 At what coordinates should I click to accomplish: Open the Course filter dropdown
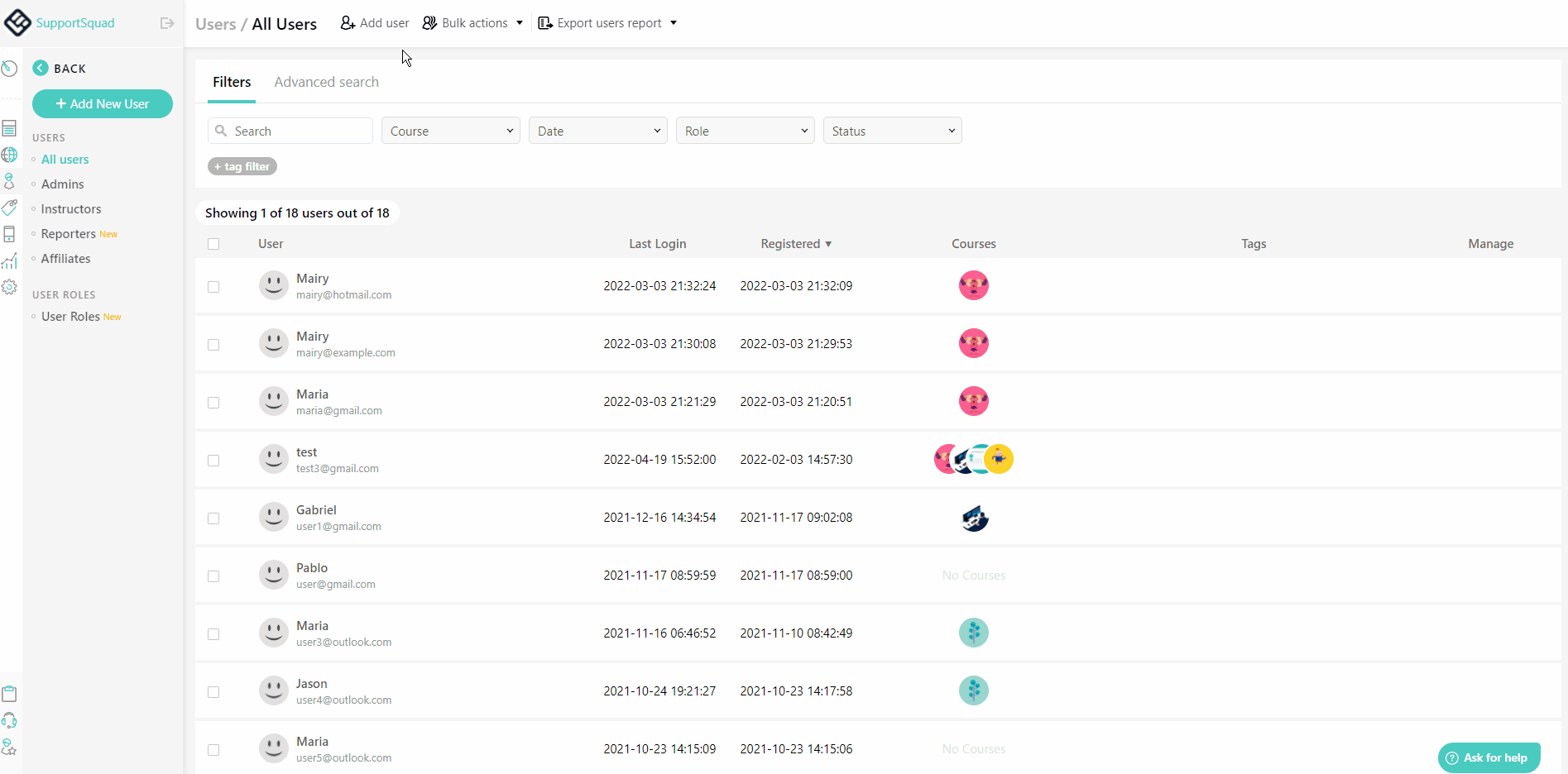[450, 130]
